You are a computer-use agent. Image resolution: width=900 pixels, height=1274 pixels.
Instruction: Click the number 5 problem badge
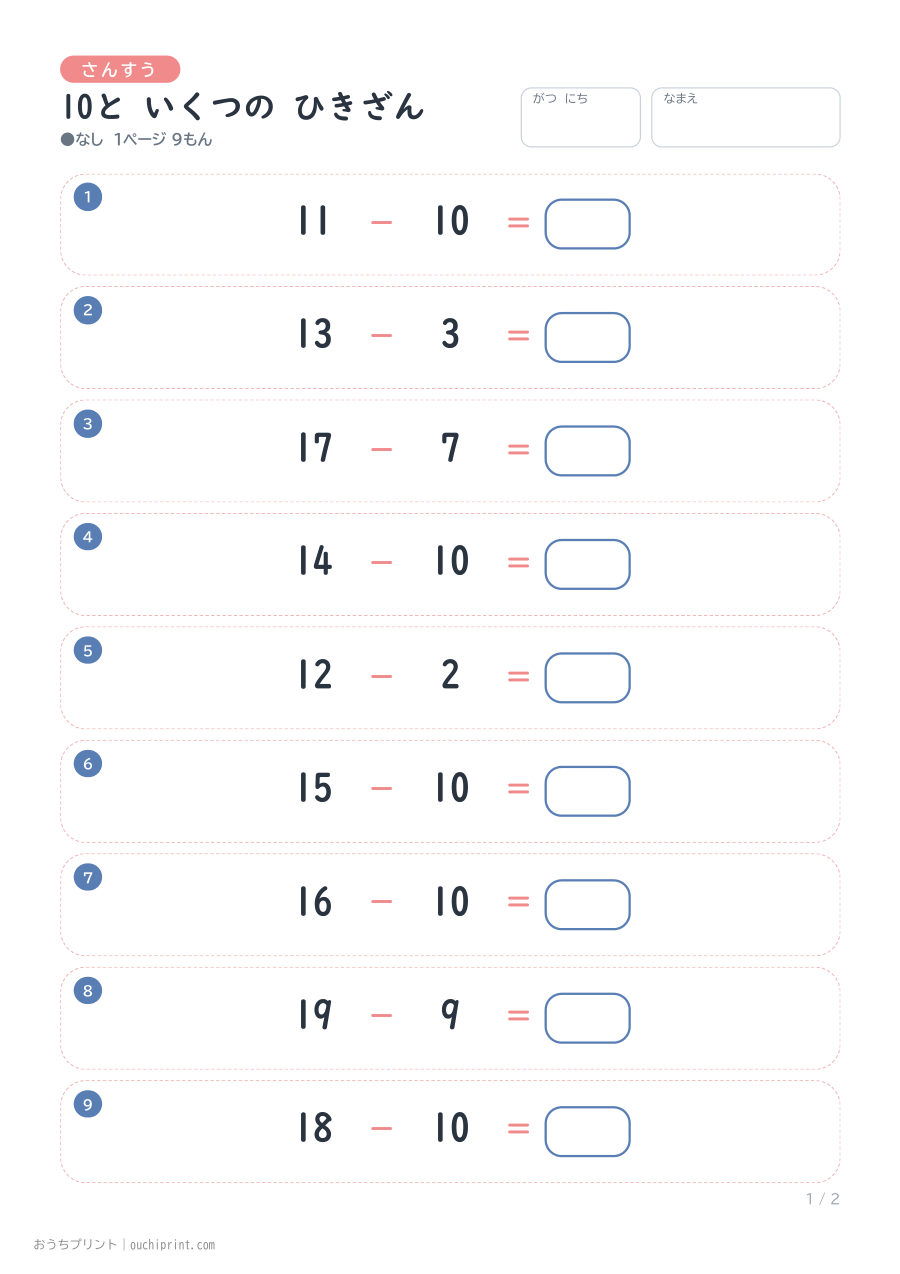click(88, 650)
